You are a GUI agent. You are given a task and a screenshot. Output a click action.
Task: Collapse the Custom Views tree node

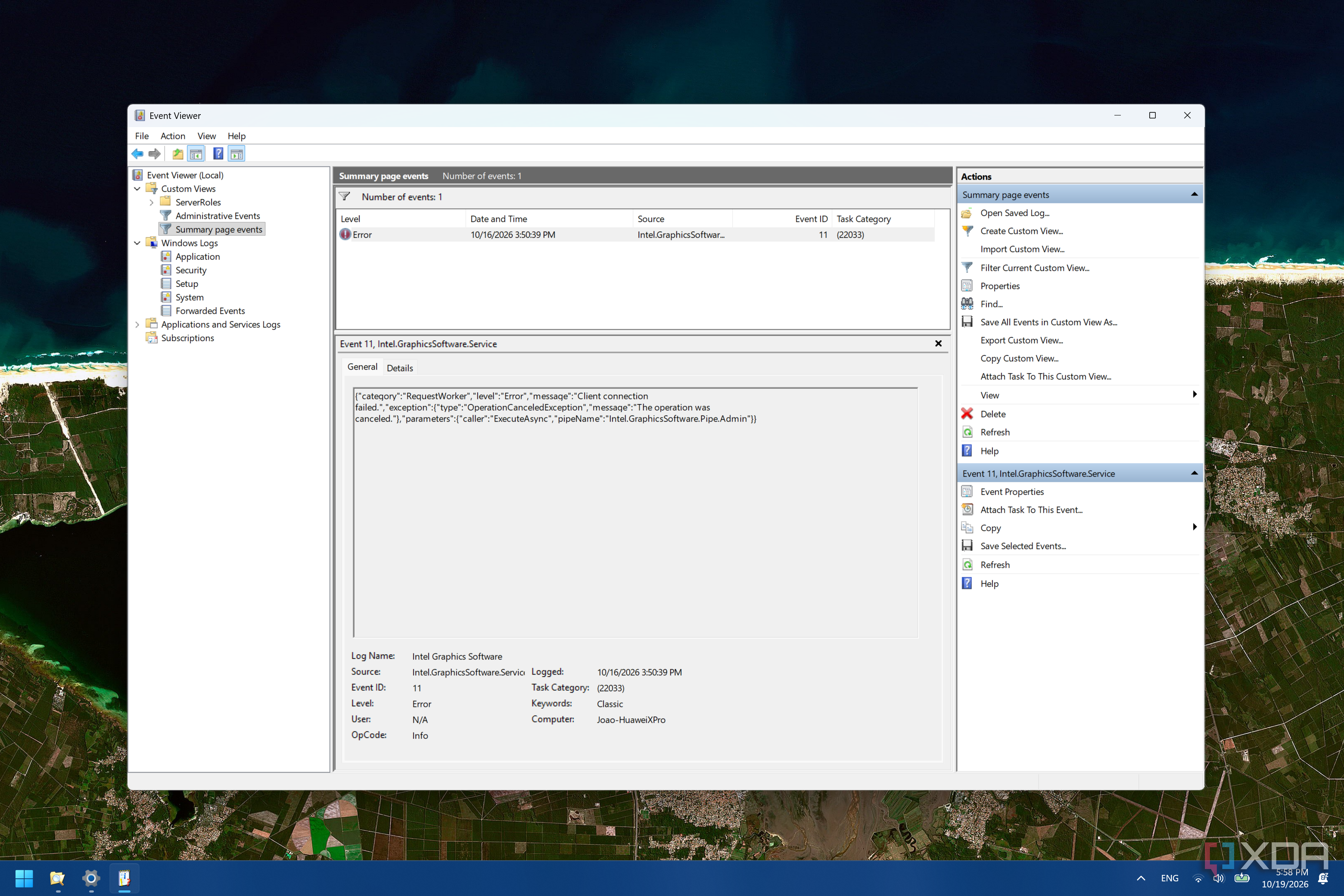(137, 189)
